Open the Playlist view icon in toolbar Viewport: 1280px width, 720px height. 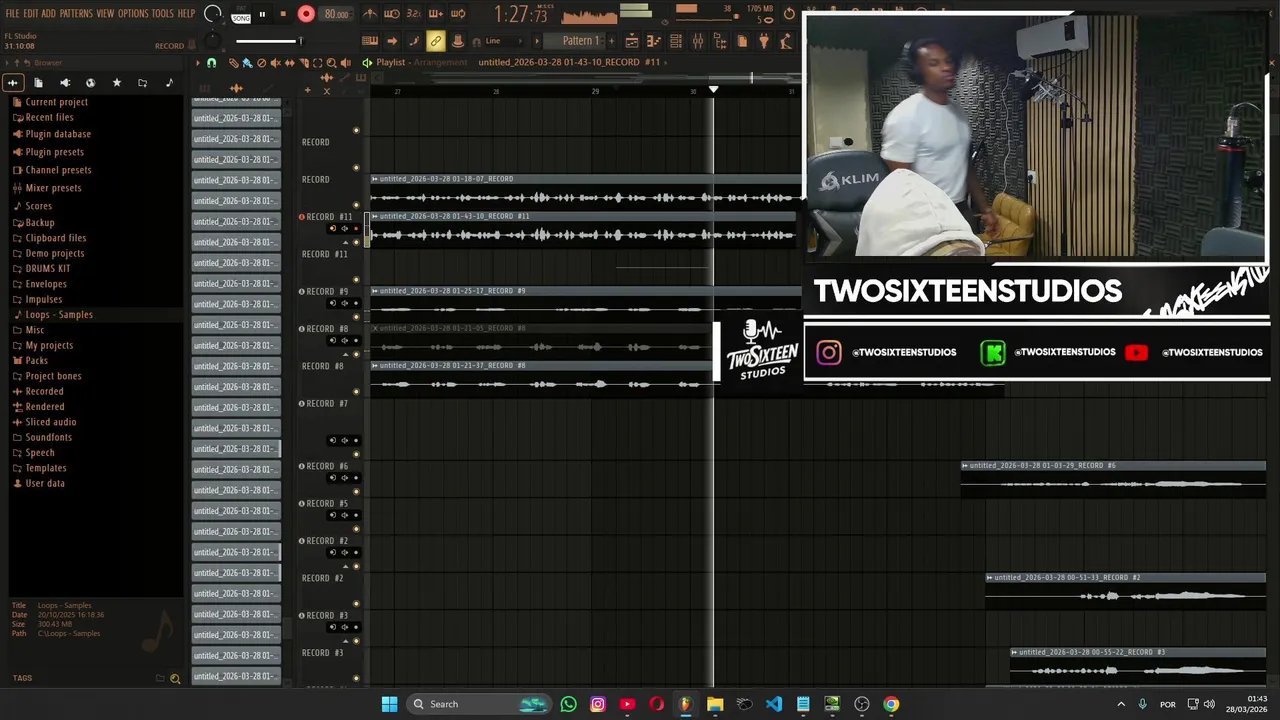632,41
